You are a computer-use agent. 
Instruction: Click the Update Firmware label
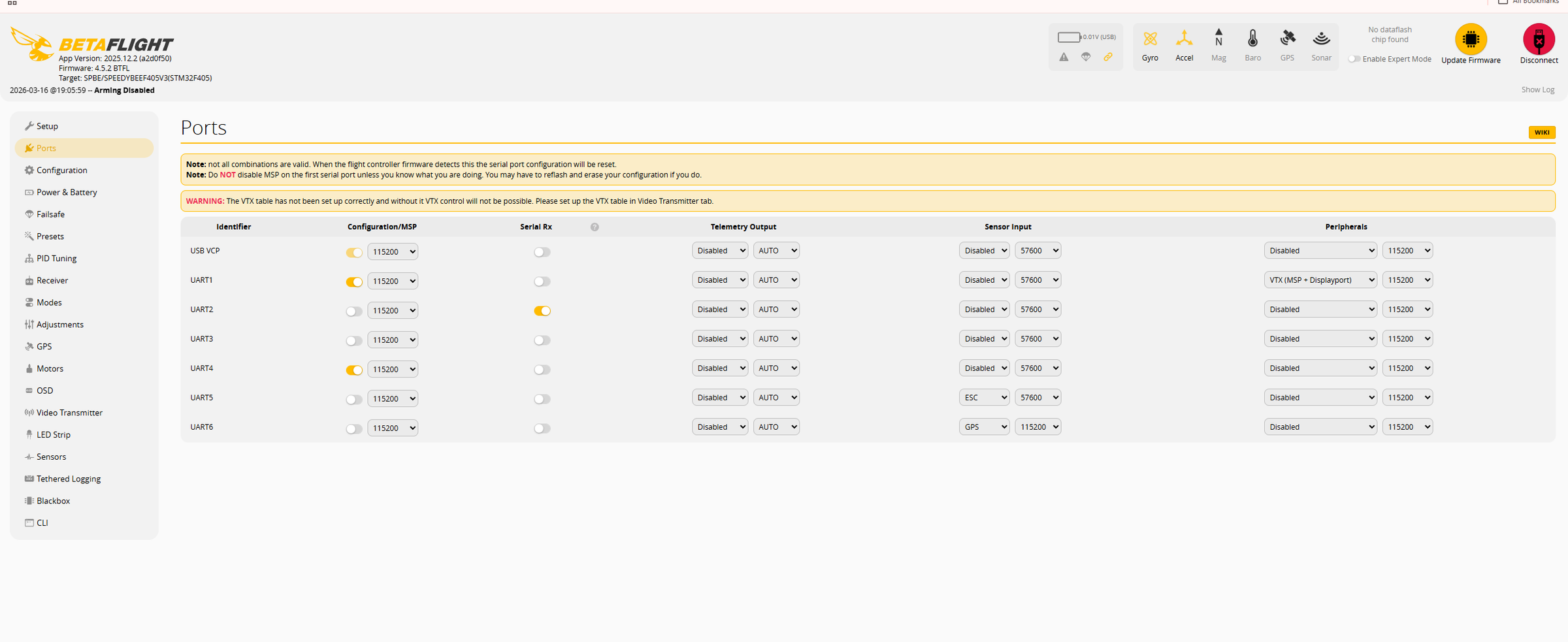[1471, 61]
